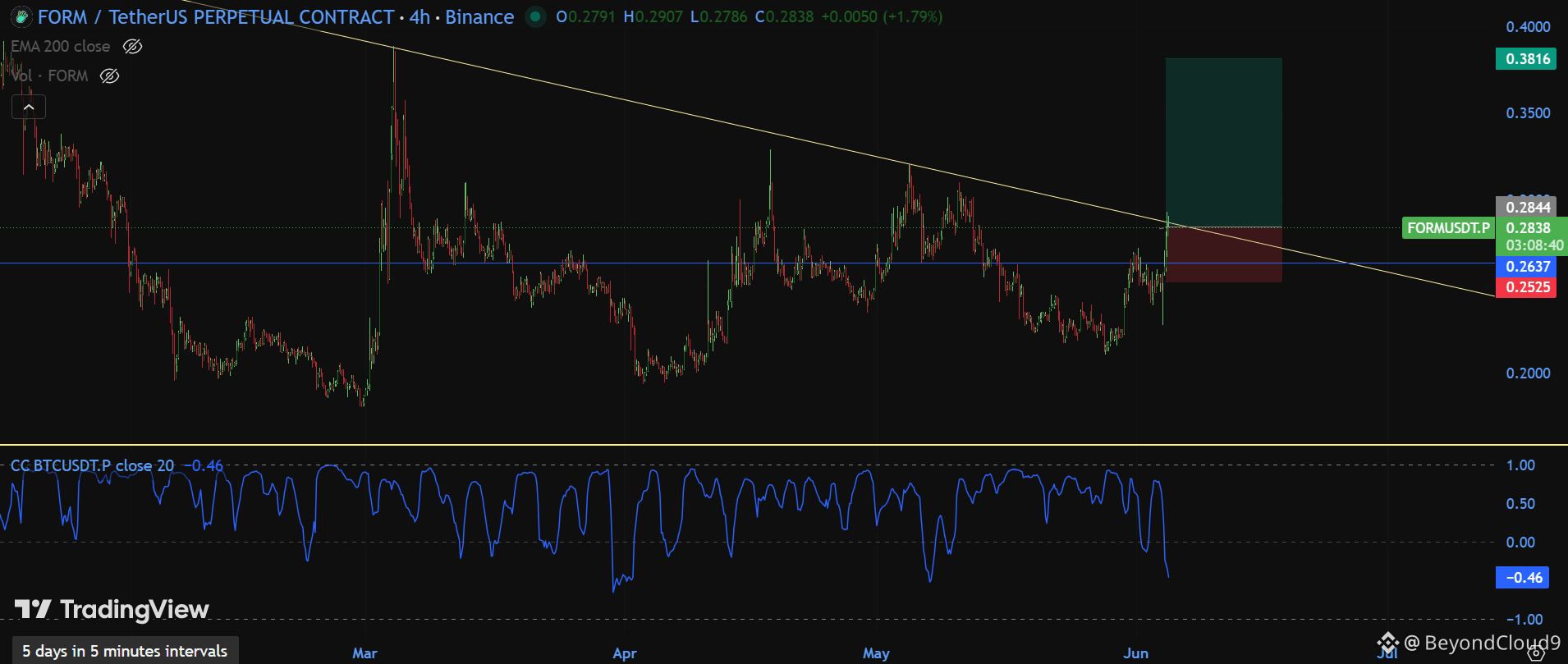Click the FORMUSDT.P symbol price tag

[x=1449, y=228]
